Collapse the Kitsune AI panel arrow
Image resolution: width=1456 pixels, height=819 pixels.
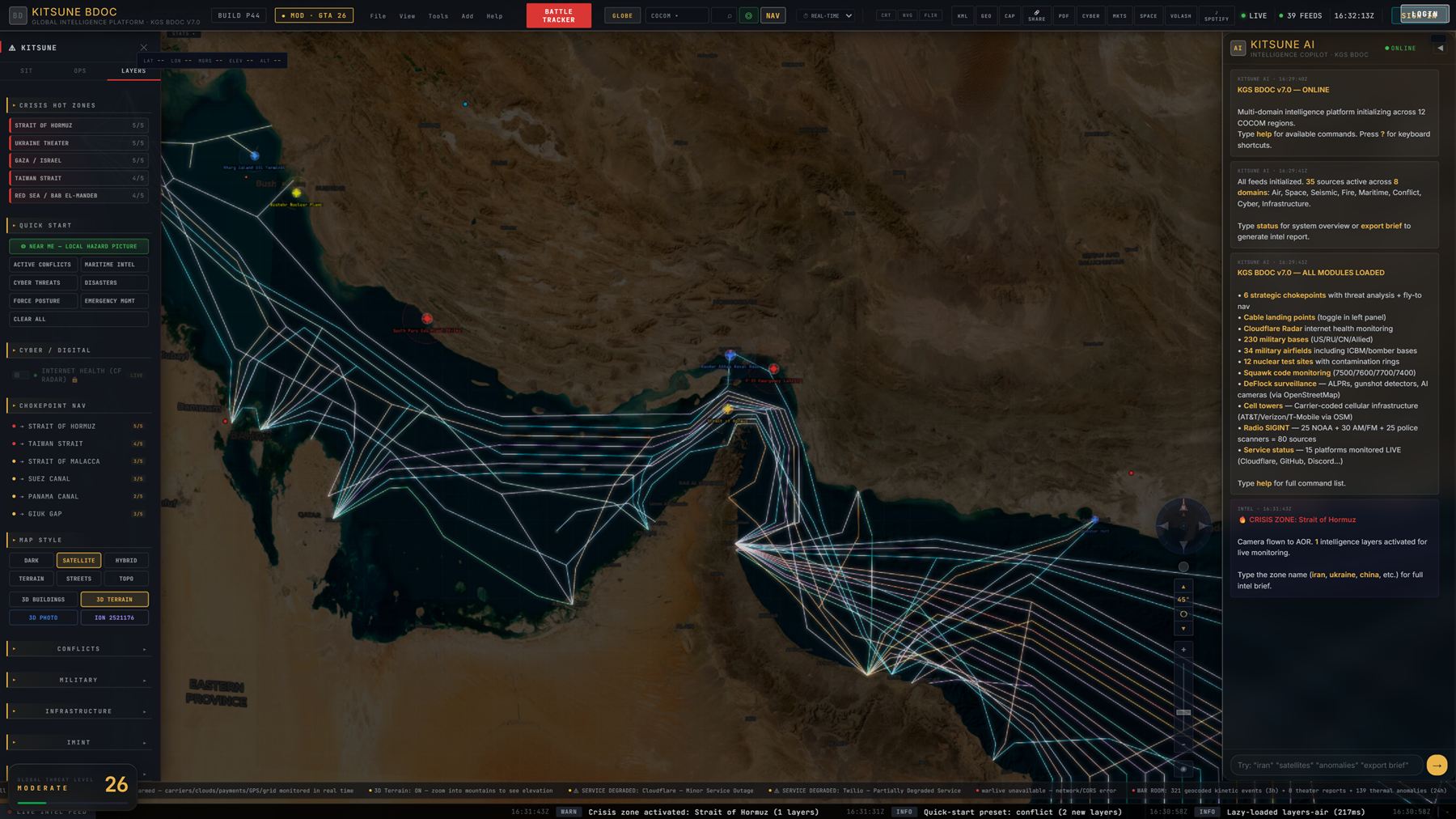(x=1440, y=49)
